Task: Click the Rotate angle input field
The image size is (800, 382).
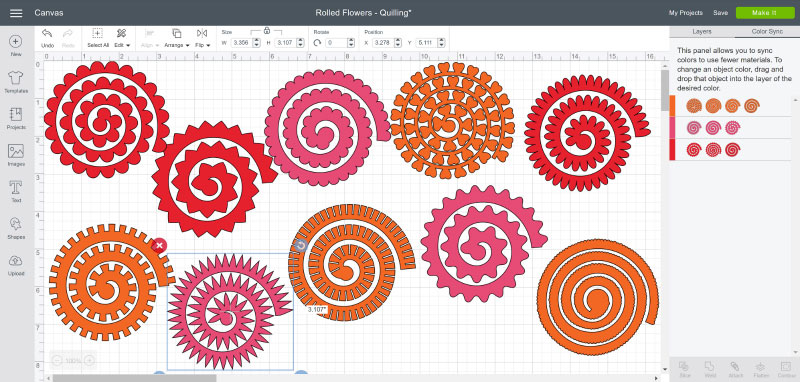Action: 337,43
